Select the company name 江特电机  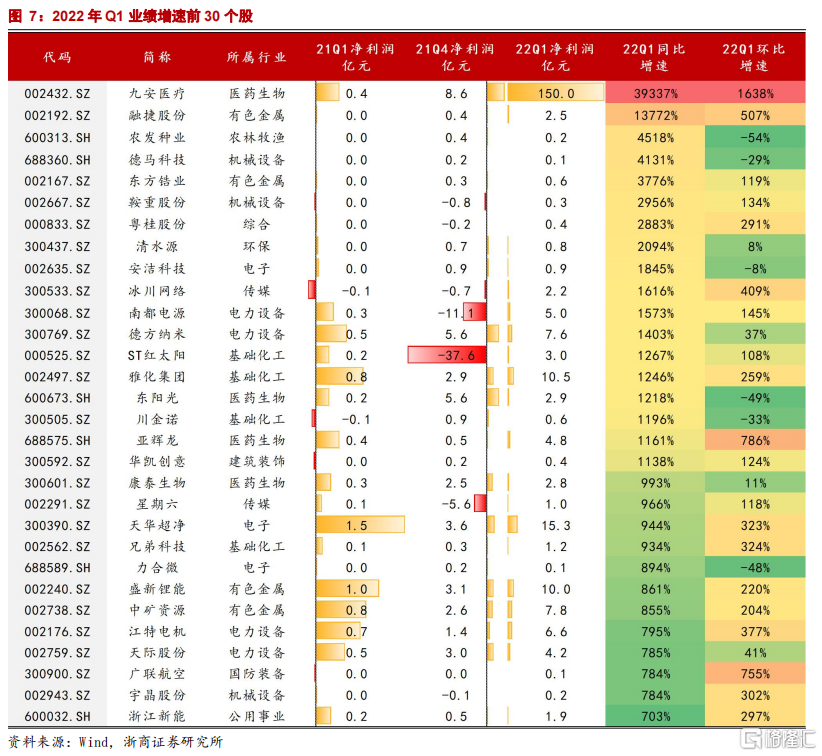click(157, 632)
